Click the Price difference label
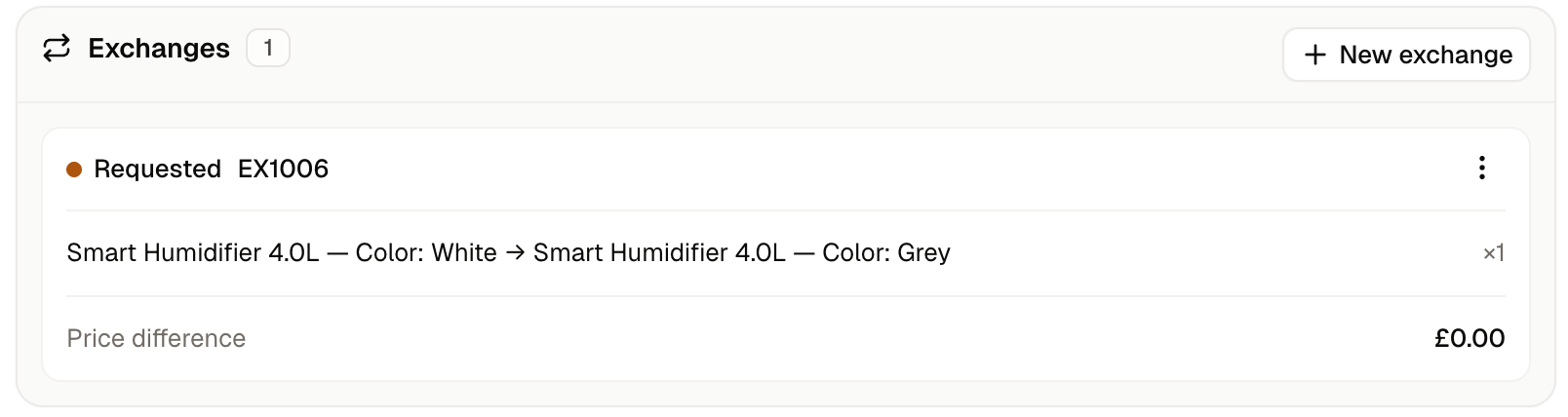The image size is (1568, 417). [156, 338]
